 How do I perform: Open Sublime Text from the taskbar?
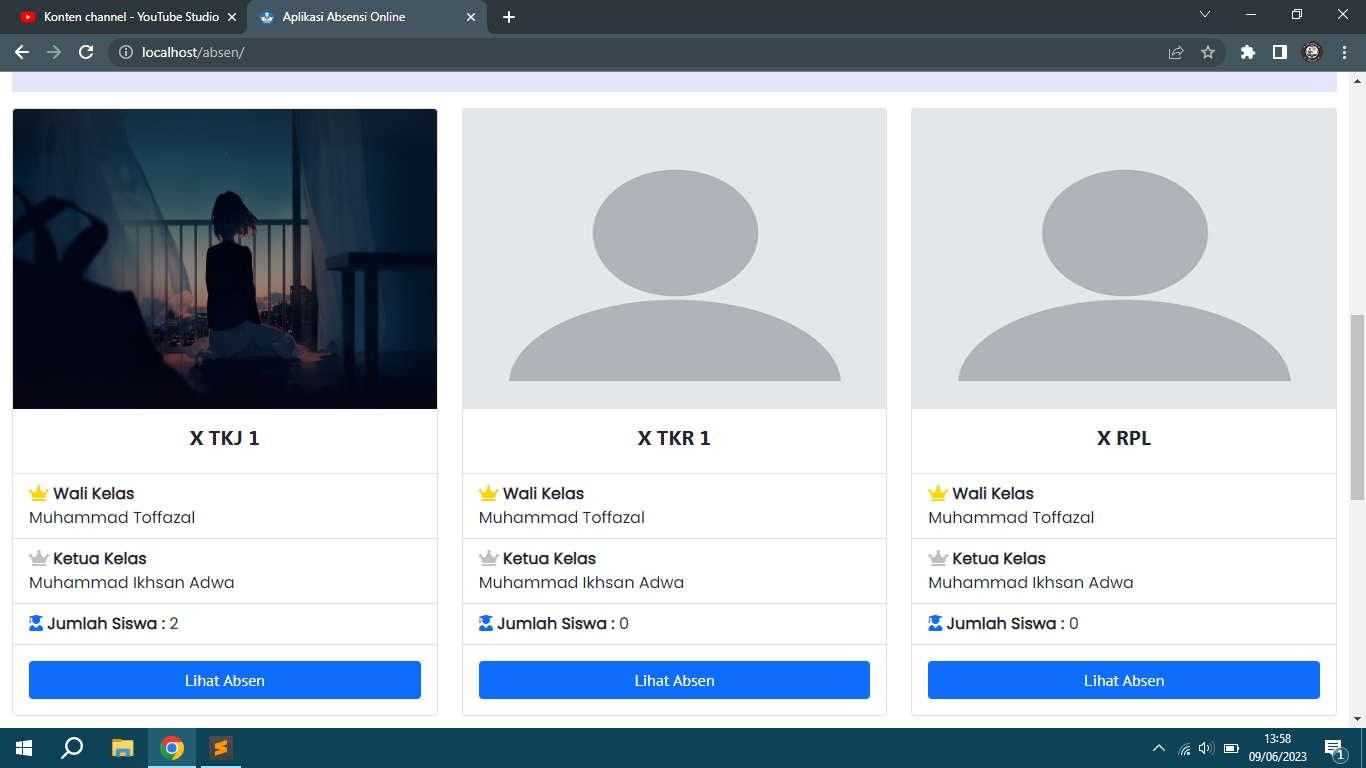221,748
